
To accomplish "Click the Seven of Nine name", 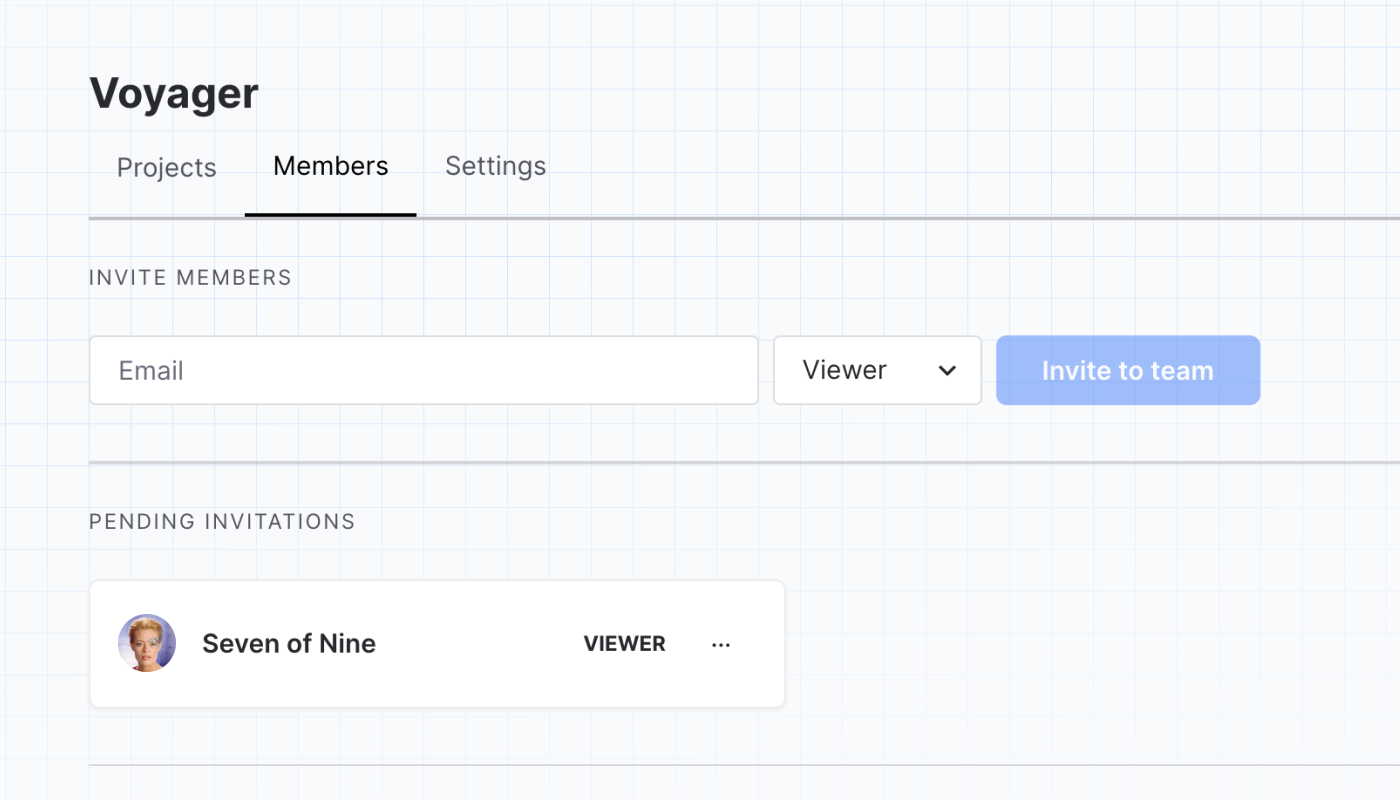I will (289, 644).
